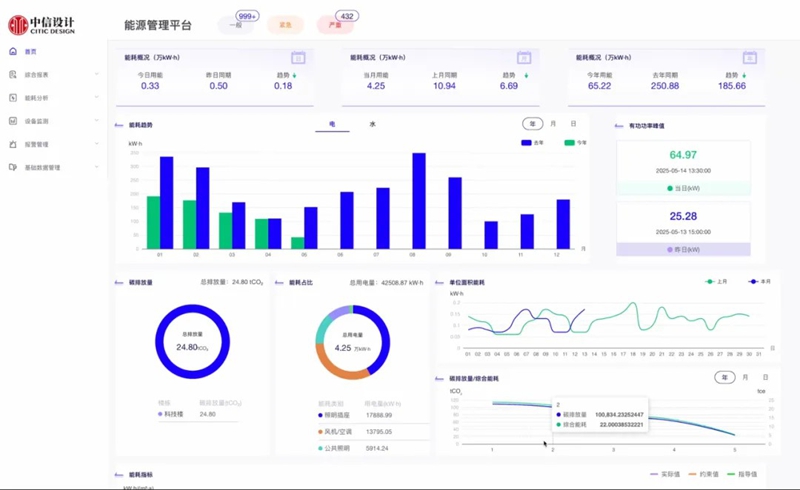Open the calendar icon on the yearly 能耗概况 card

click(x=749, y=58)
